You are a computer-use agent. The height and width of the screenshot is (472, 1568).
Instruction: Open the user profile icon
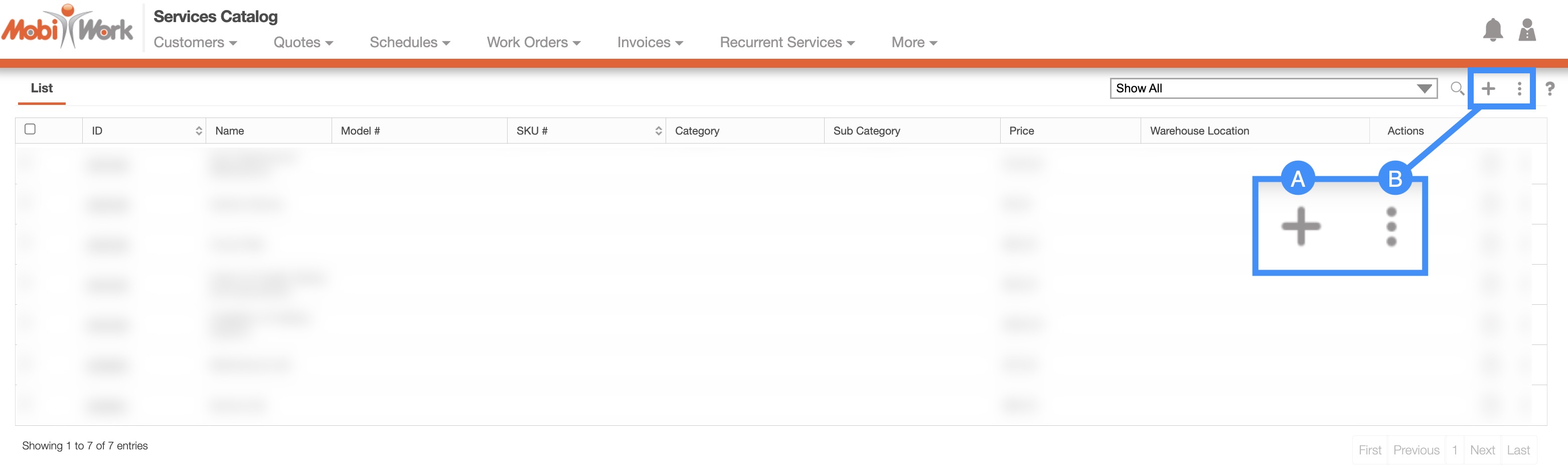[1526, 30]
